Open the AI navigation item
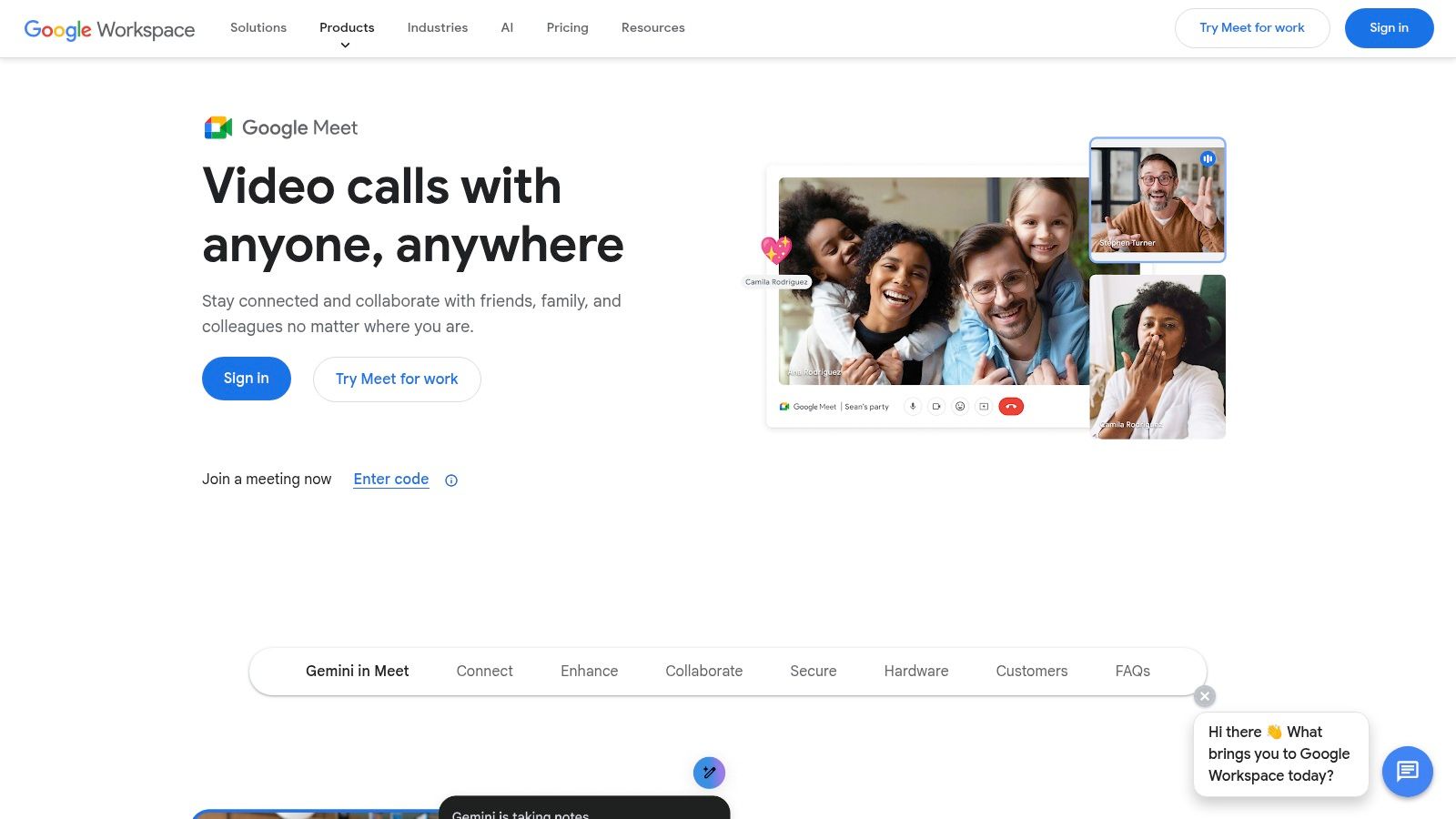1456x819 pixels. pyautogui.click(x=507, y=28)
